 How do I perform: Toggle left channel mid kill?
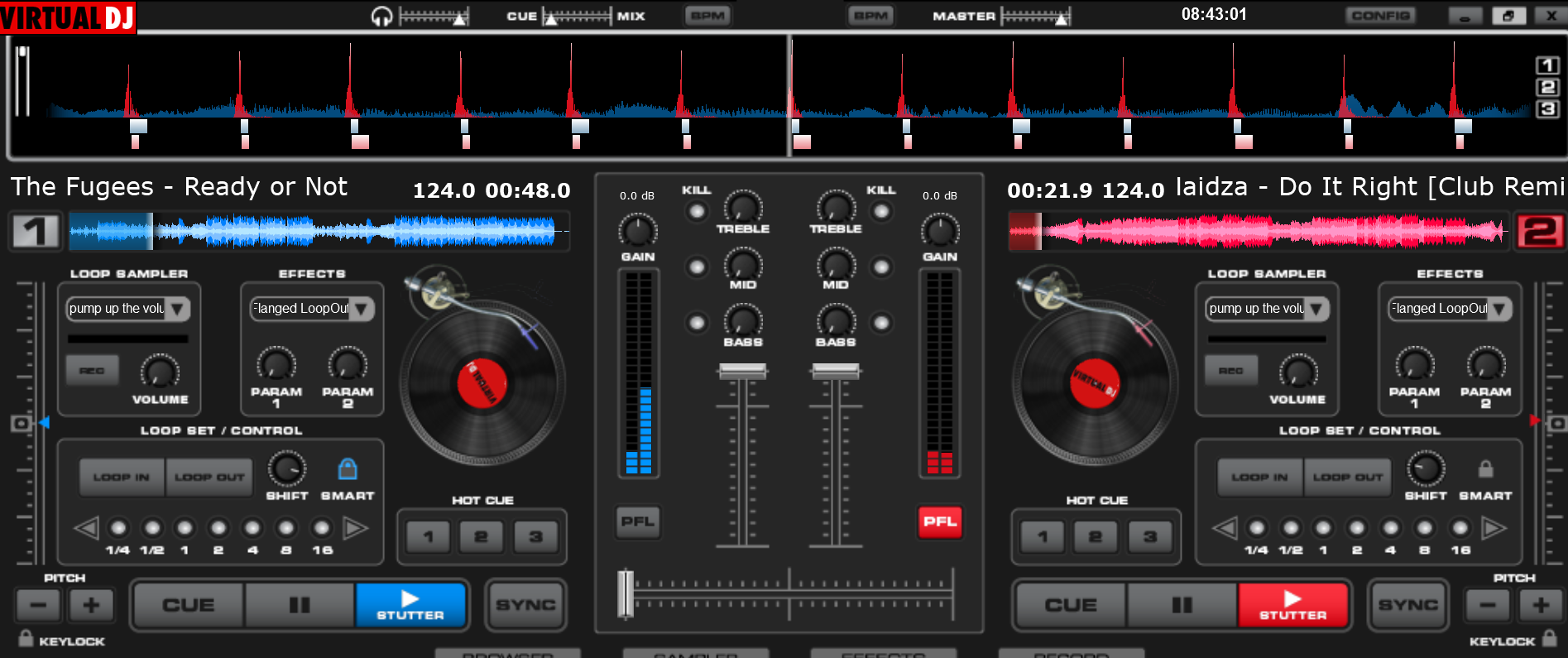pos(698,267)
